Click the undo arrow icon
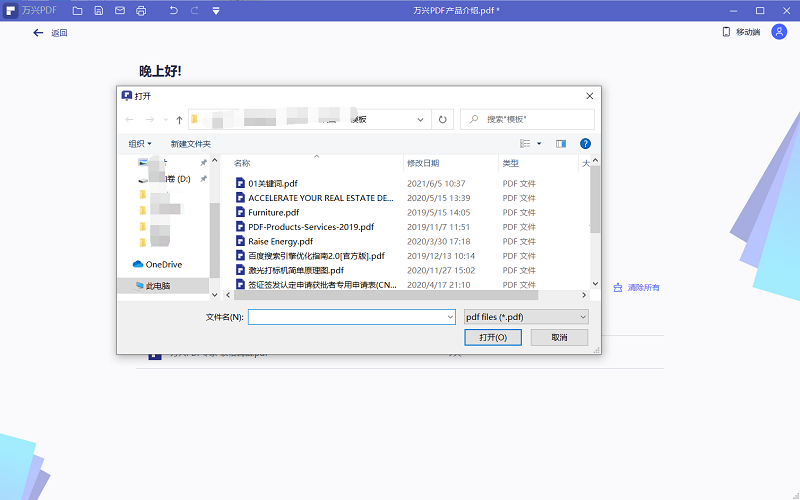Viewport: 800px width, 500px height. 174,10
